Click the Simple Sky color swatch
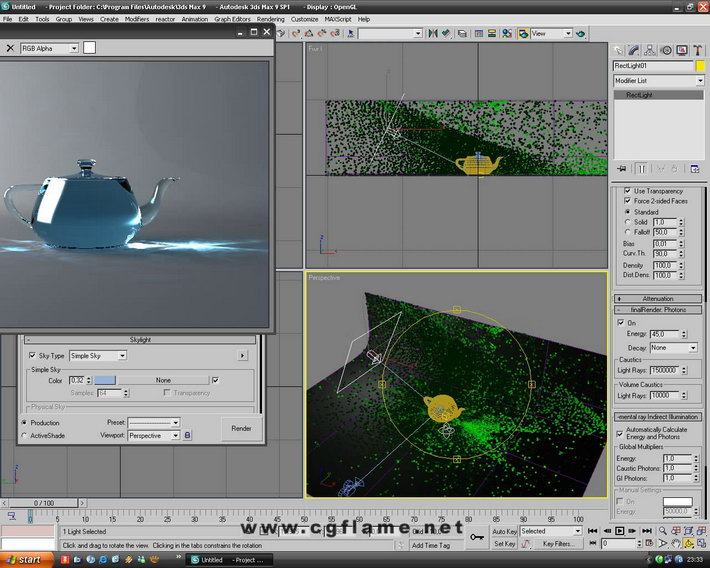Image resolution: width=710 pixels, height=568 pixels. [105, 380]
